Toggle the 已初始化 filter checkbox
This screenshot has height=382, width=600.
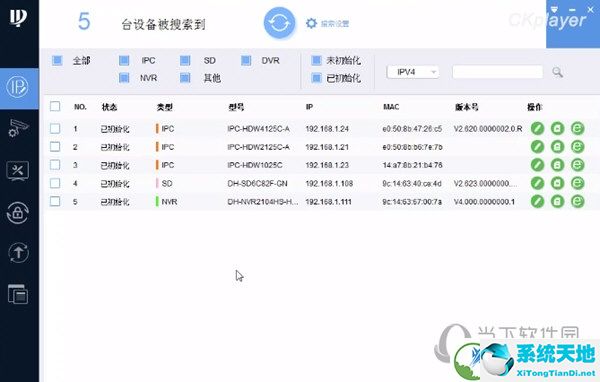click(x=316, y=78)
